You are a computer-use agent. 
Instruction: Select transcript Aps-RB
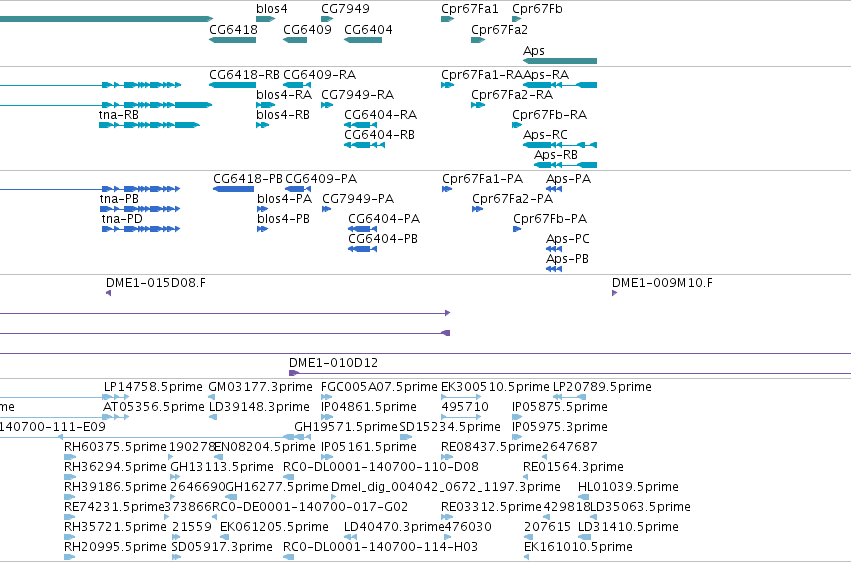[x=556, y=155]
